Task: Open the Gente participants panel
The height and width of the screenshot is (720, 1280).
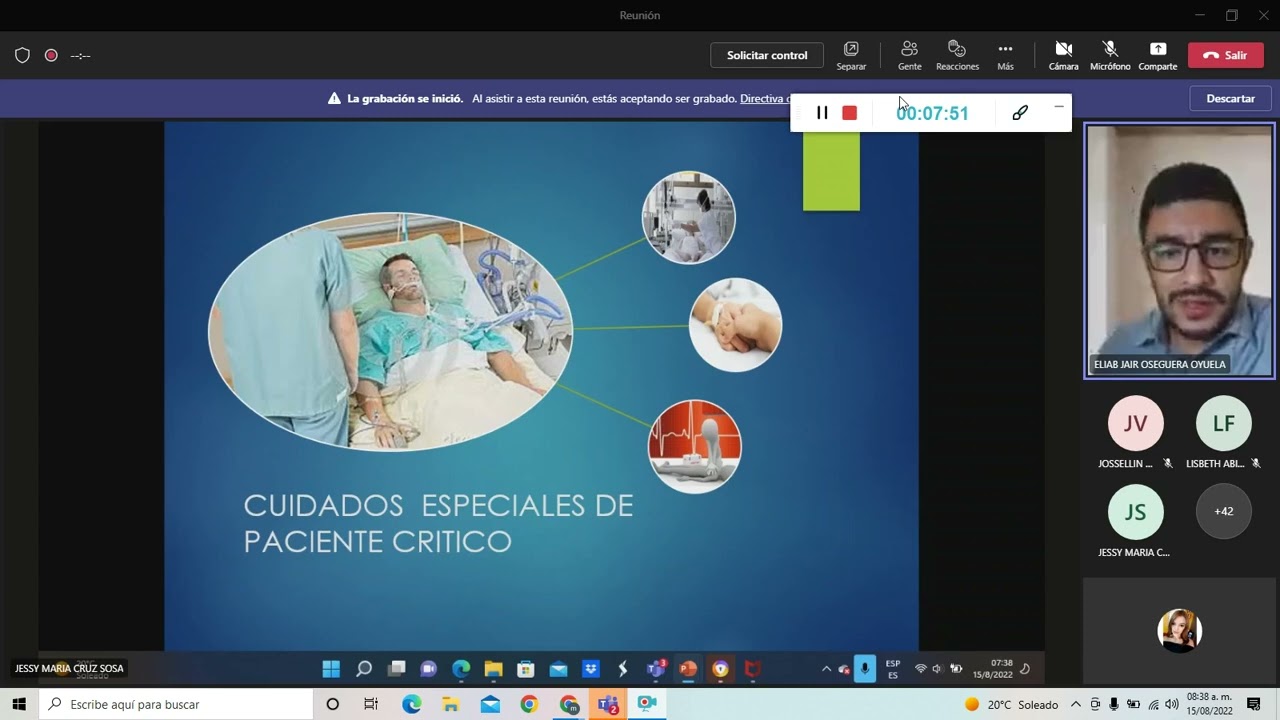Action: pos(909,55)
